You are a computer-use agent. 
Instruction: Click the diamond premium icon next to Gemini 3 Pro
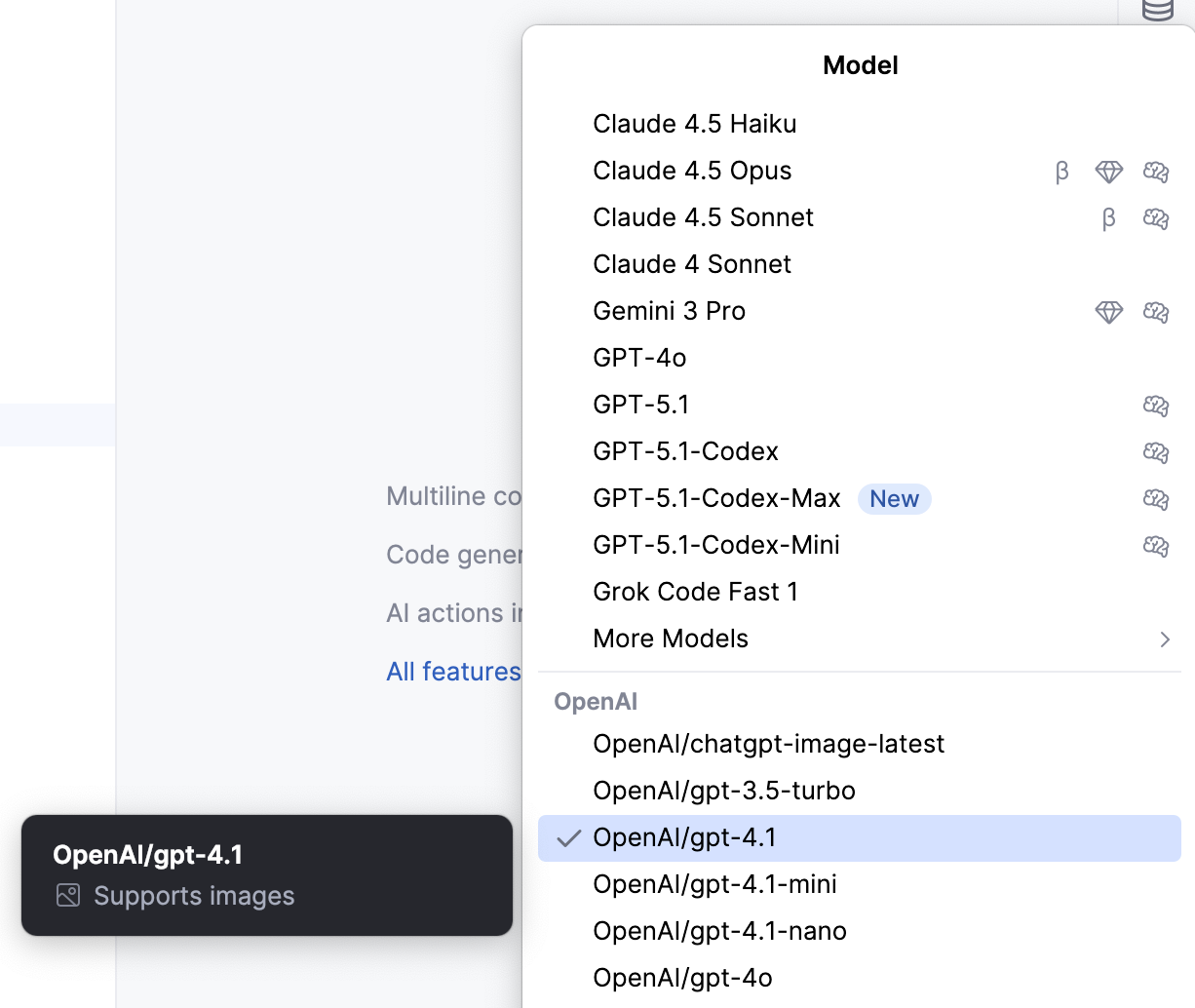1108,312
